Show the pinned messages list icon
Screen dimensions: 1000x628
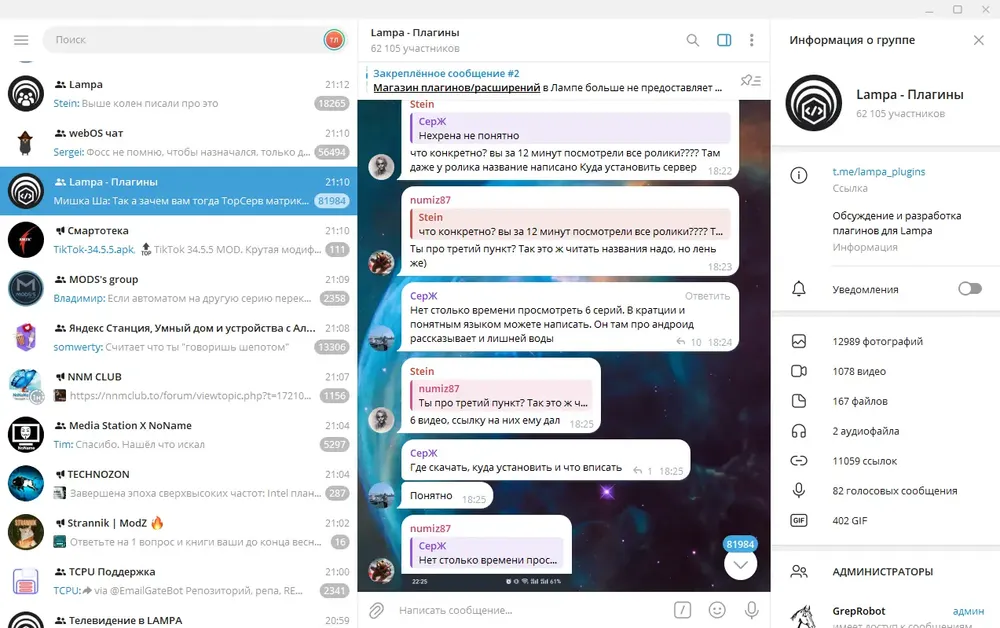(x=751, y=80)
